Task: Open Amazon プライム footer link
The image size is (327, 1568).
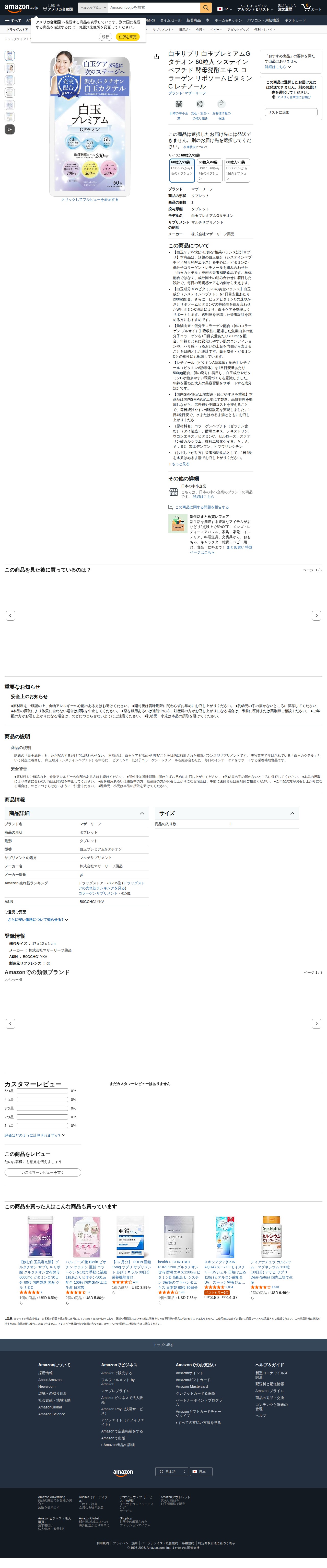Action: pyautogui.click(x=269, y=1390)
